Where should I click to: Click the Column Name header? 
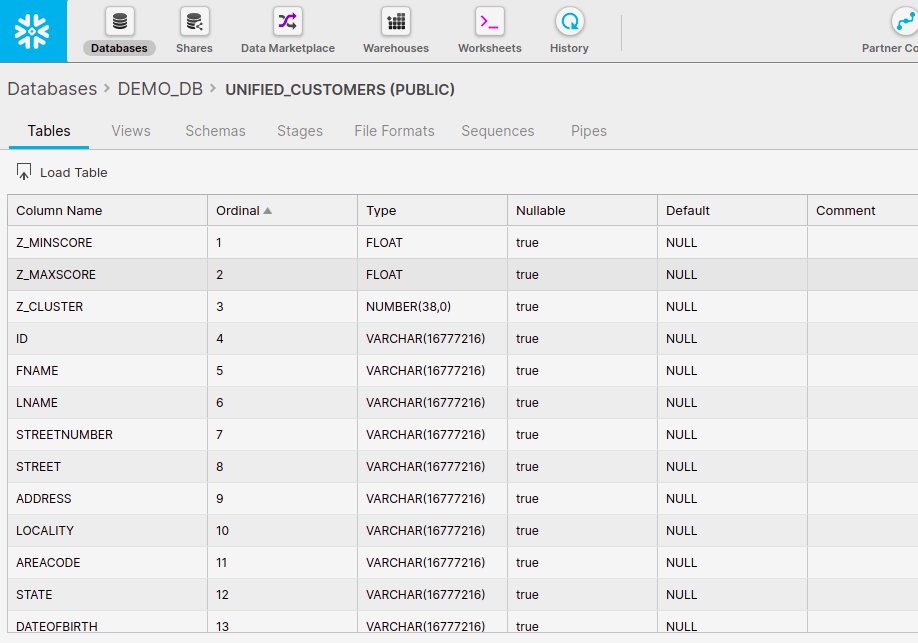[x=59, y=211]
